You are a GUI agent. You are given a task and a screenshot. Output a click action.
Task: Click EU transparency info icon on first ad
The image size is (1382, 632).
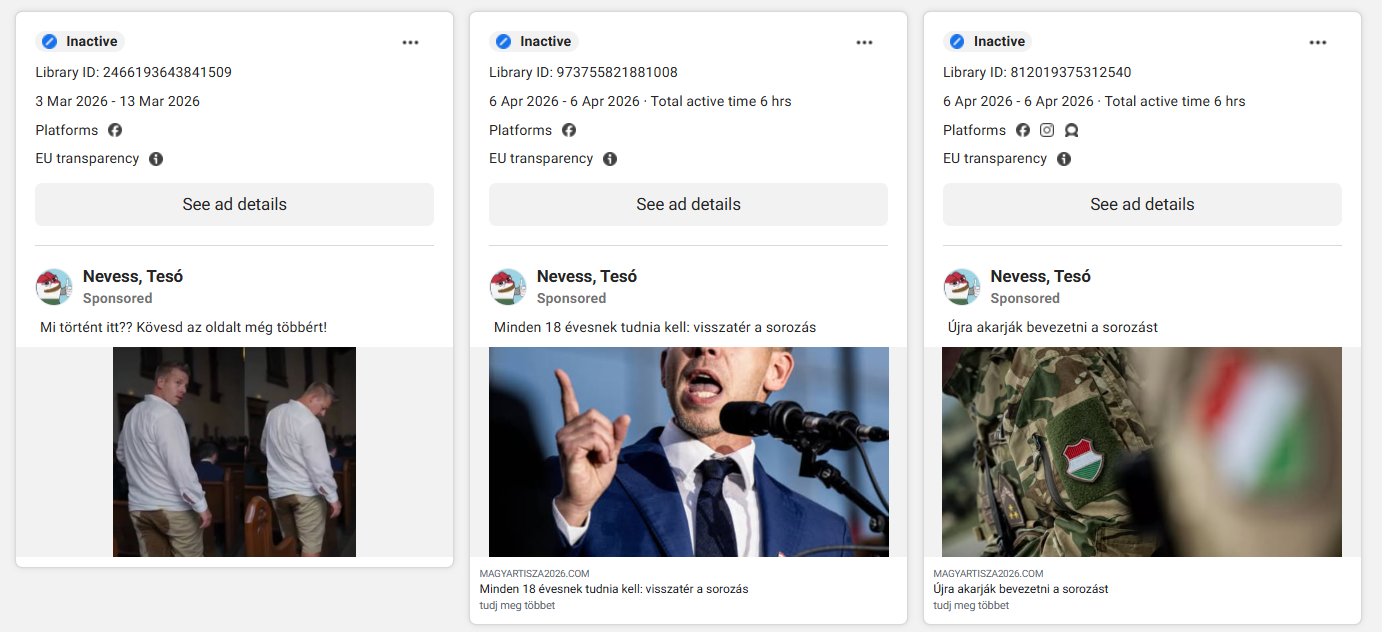pos(156,159)
